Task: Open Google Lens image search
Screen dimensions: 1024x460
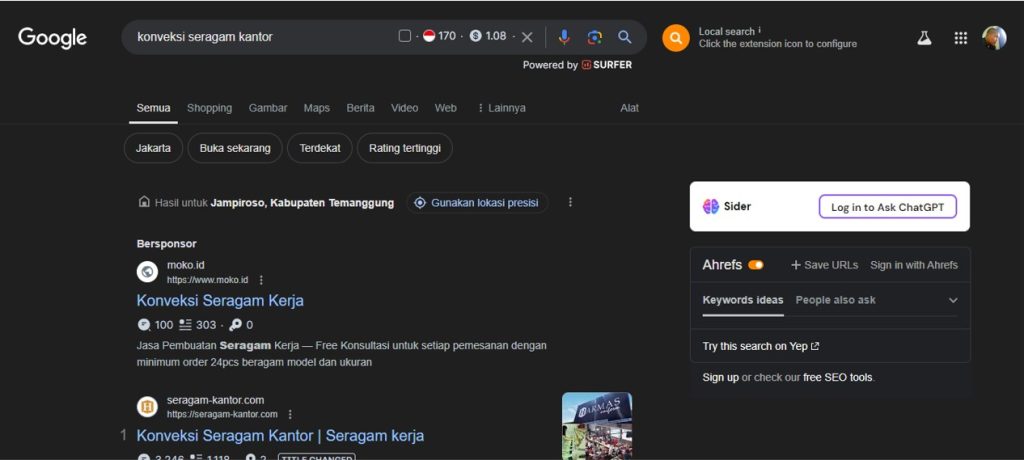Action: coord(594,37)
